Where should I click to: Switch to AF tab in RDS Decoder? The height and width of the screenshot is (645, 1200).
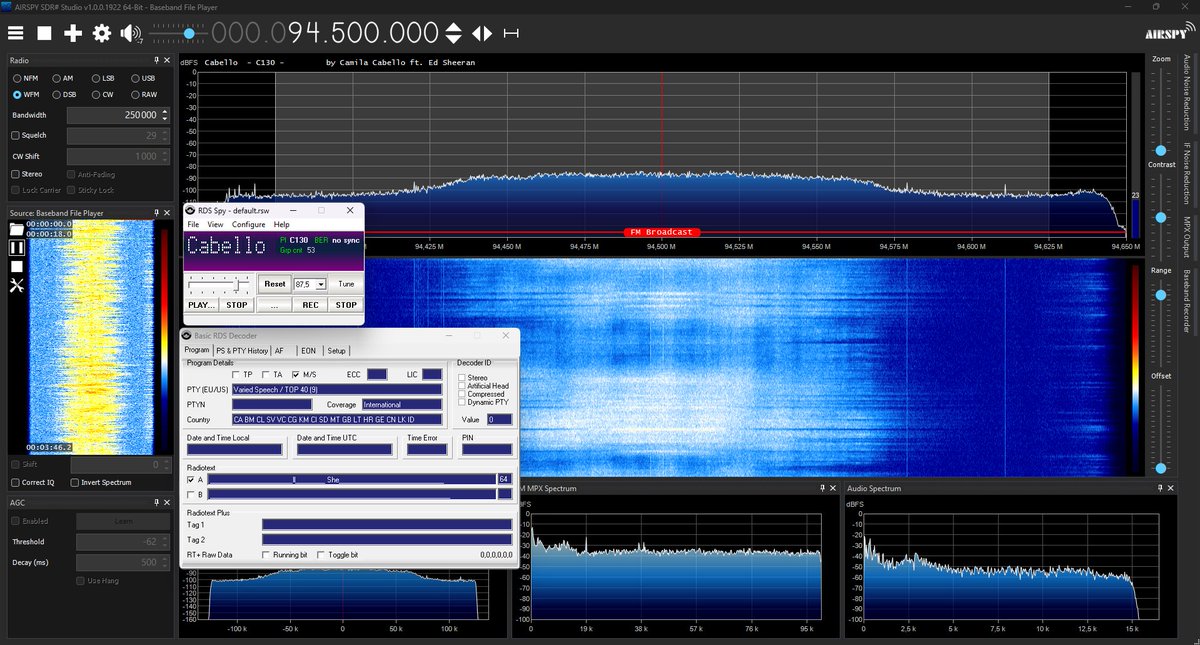(x=279, y=351)
